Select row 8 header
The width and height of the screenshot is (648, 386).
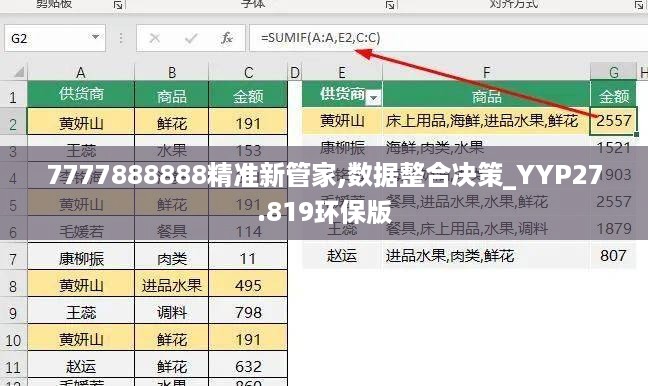coord(13,286)
